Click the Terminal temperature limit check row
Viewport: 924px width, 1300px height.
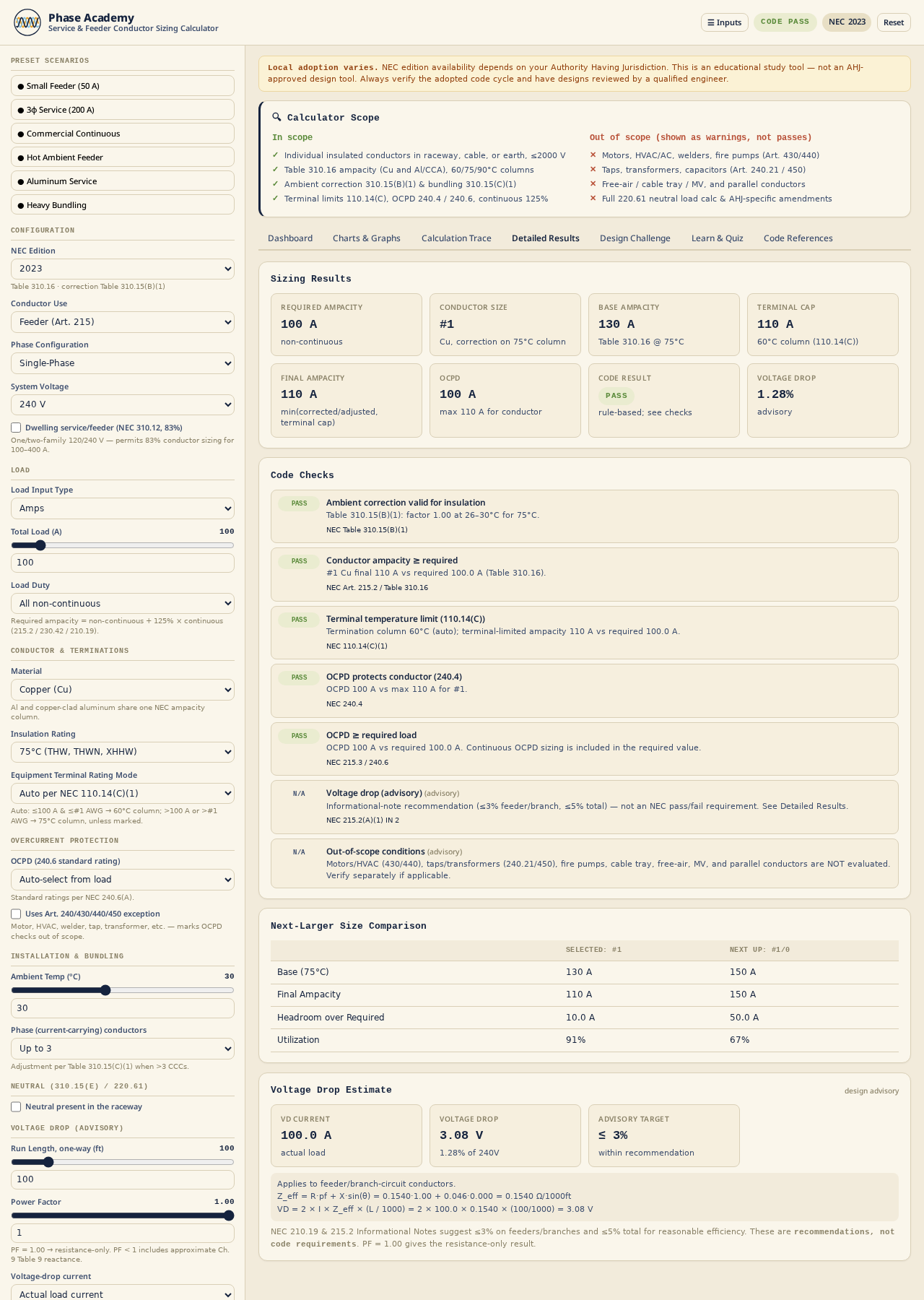tap(585, 633)
